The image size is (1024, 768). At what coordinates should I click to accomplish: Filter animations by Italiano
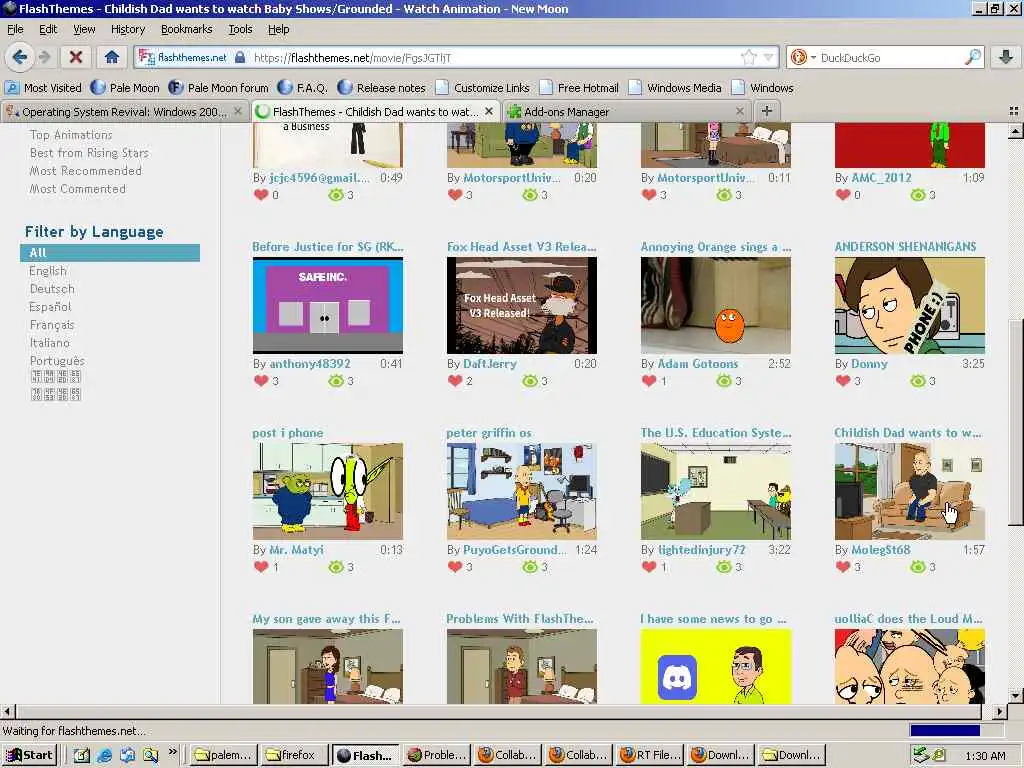coord(50,342)
